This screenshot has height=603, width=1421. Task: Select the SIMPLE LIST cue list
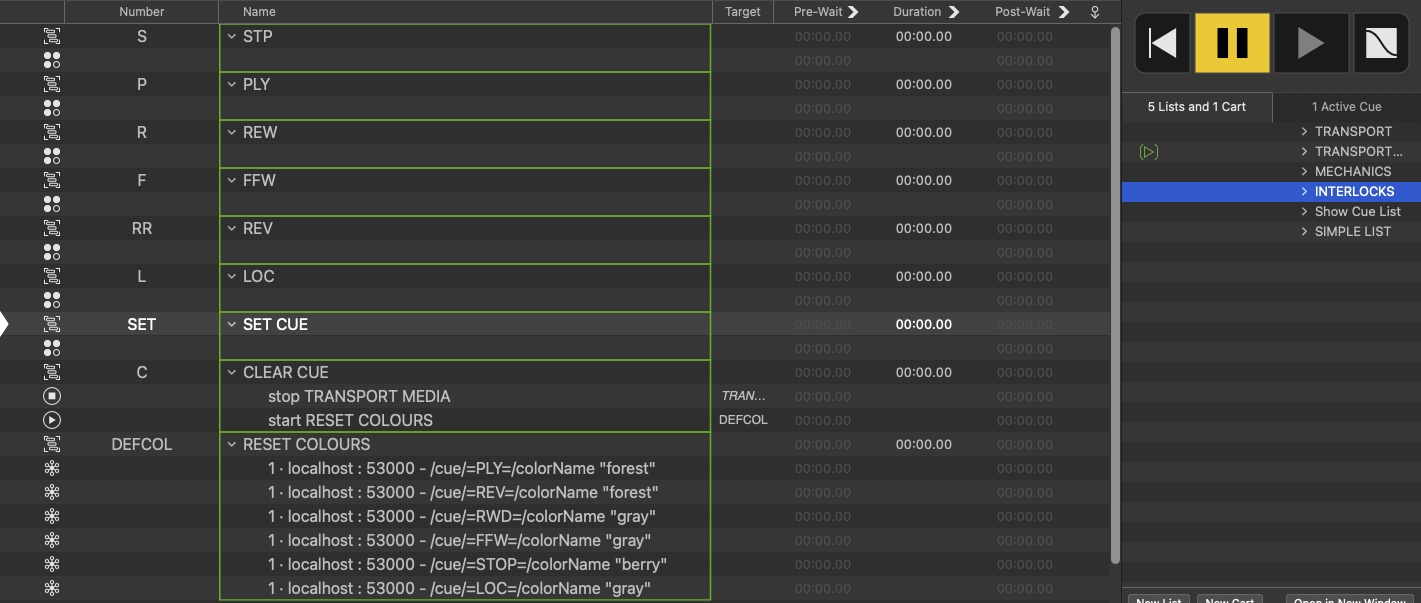pyautogui.click(x=1352, y=232)
